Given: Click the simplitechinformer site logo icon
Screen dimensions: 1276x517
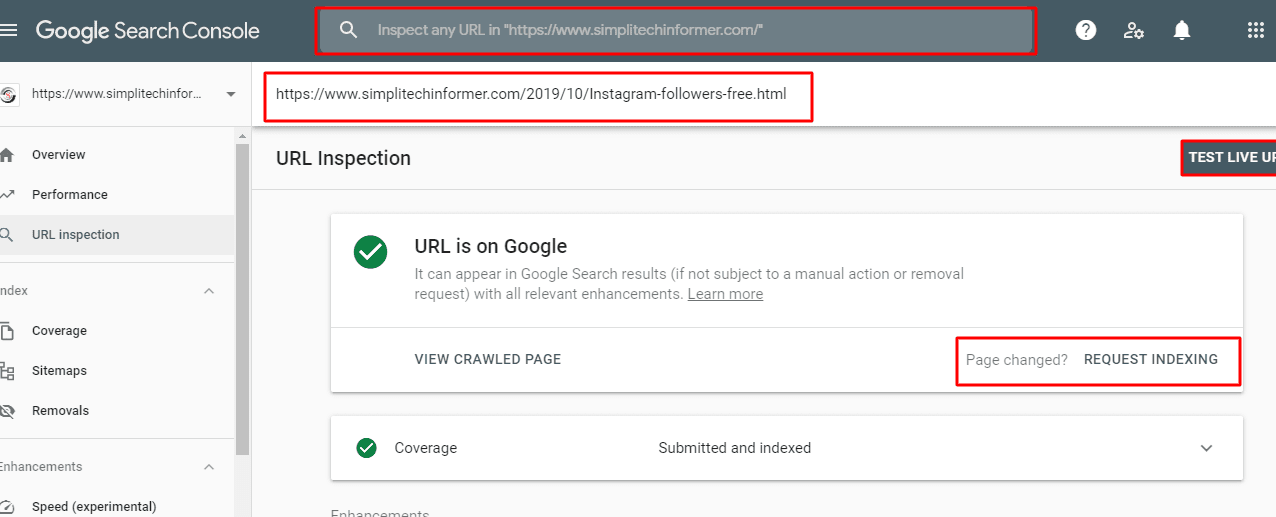Looking at the screenshot, I should [x=8, y=94].
